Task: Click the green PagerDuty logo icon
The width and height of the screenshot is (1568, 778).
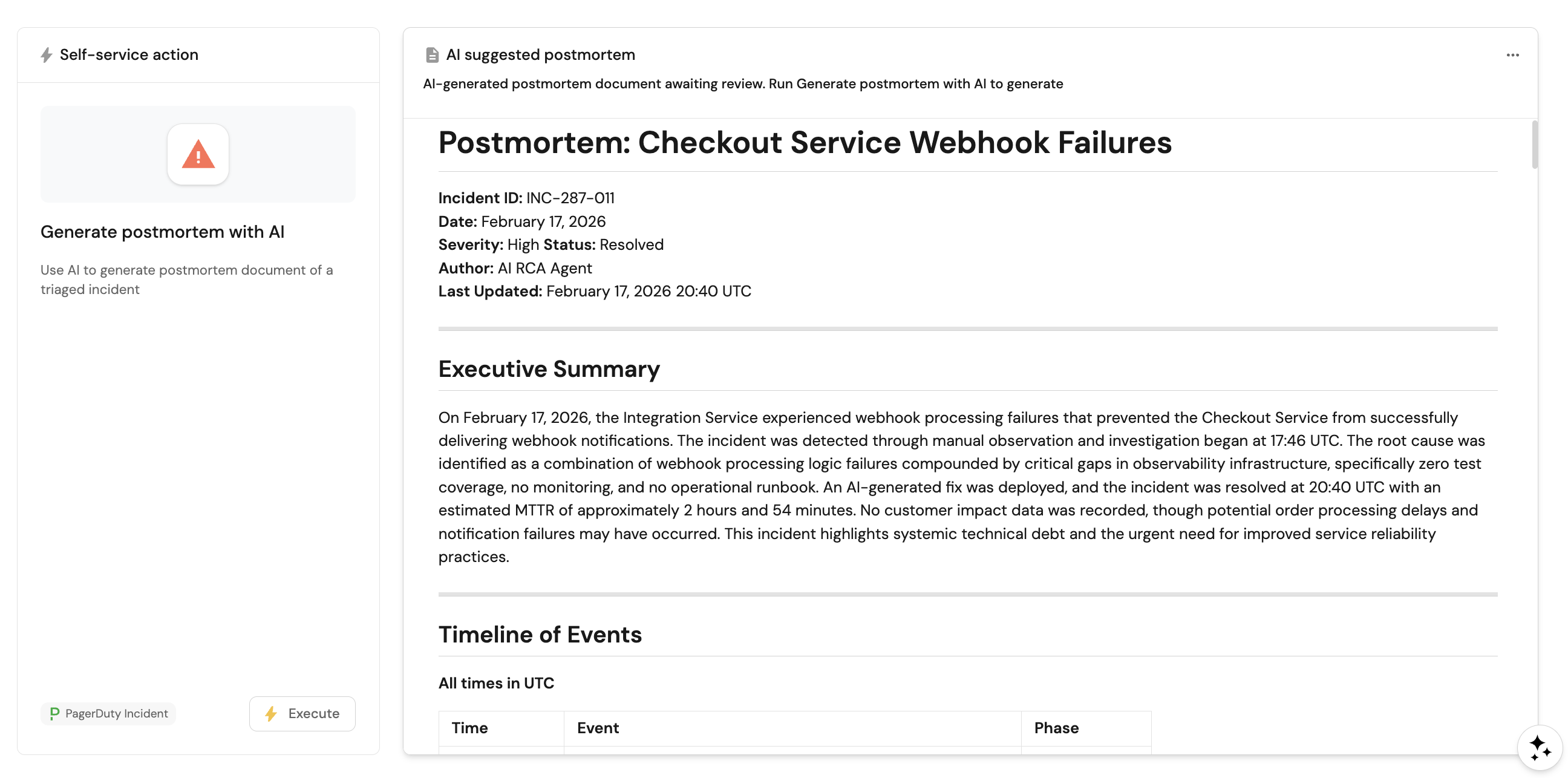Action: (54, 713)
